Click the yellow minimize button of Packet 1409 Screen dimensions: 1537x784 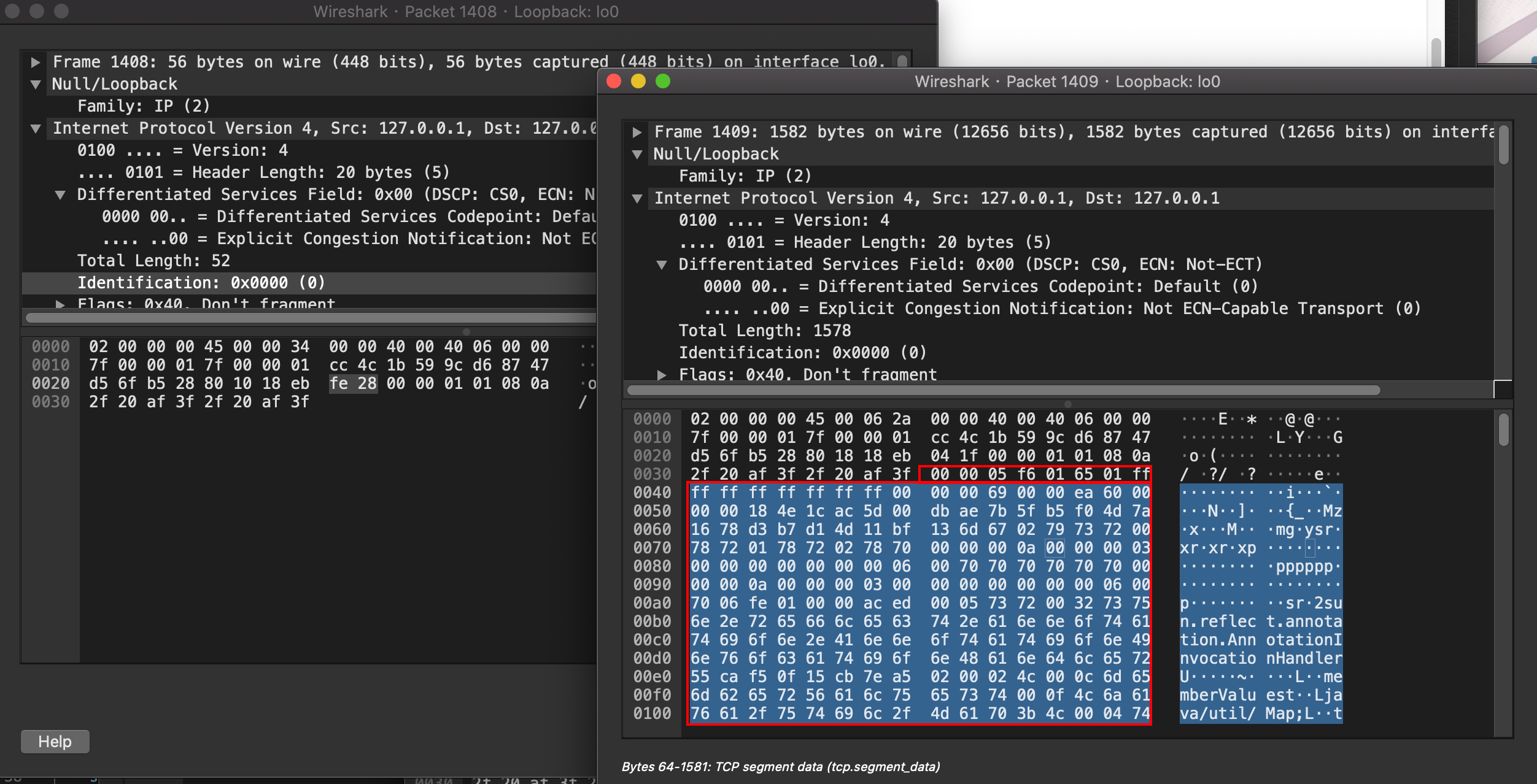click(x=638, y=82)
